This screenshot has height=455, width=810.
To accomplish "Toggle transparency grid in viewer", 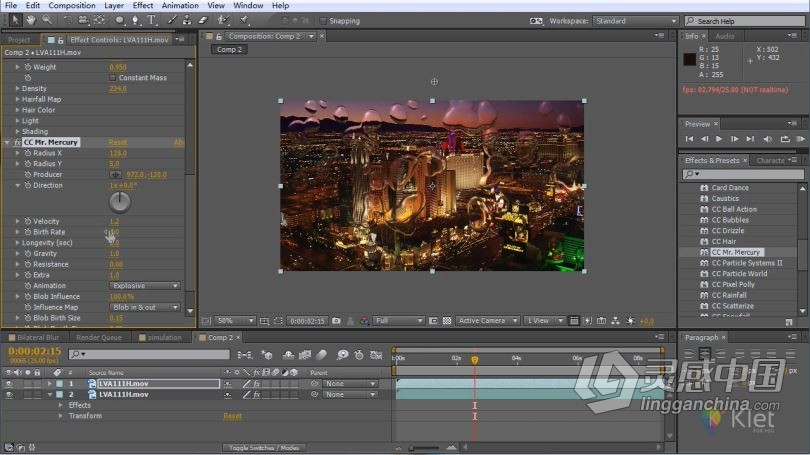I will tap(447, 321).
